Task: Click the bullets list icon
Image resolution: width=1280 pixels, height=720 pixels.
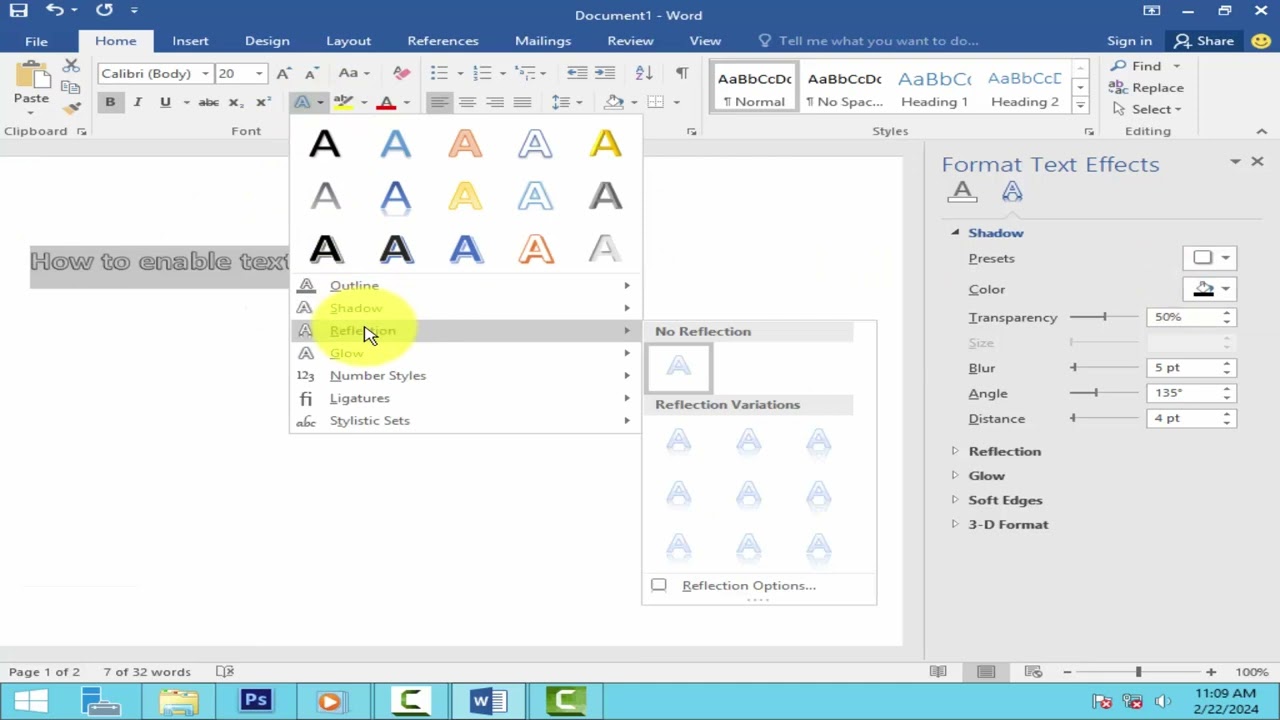Action: click(x=439, y=73)
